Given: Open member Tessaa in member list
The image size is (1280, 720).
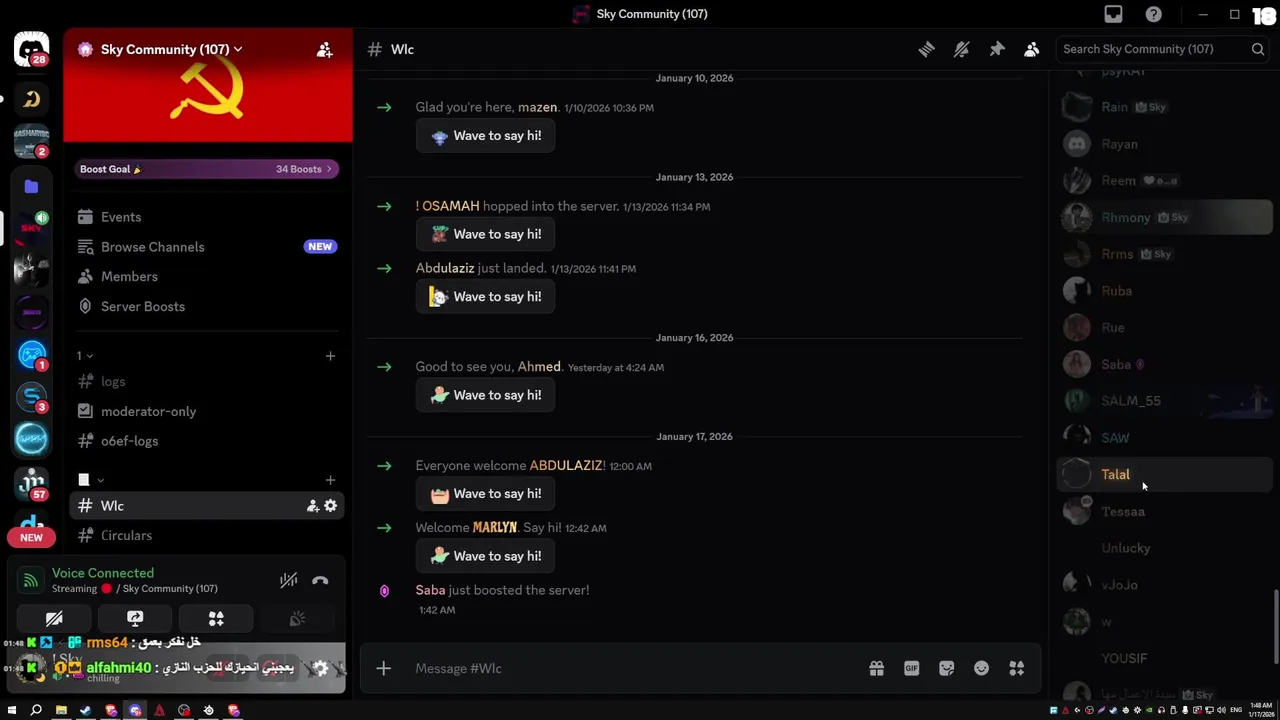Looking at the screenshot, I should [1165, 512].
